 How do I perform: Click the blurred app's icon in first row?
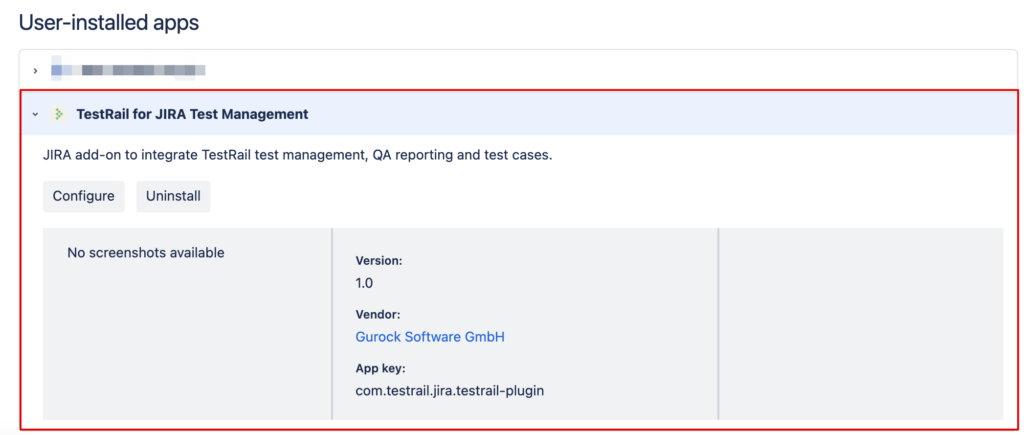pos(58,70)
